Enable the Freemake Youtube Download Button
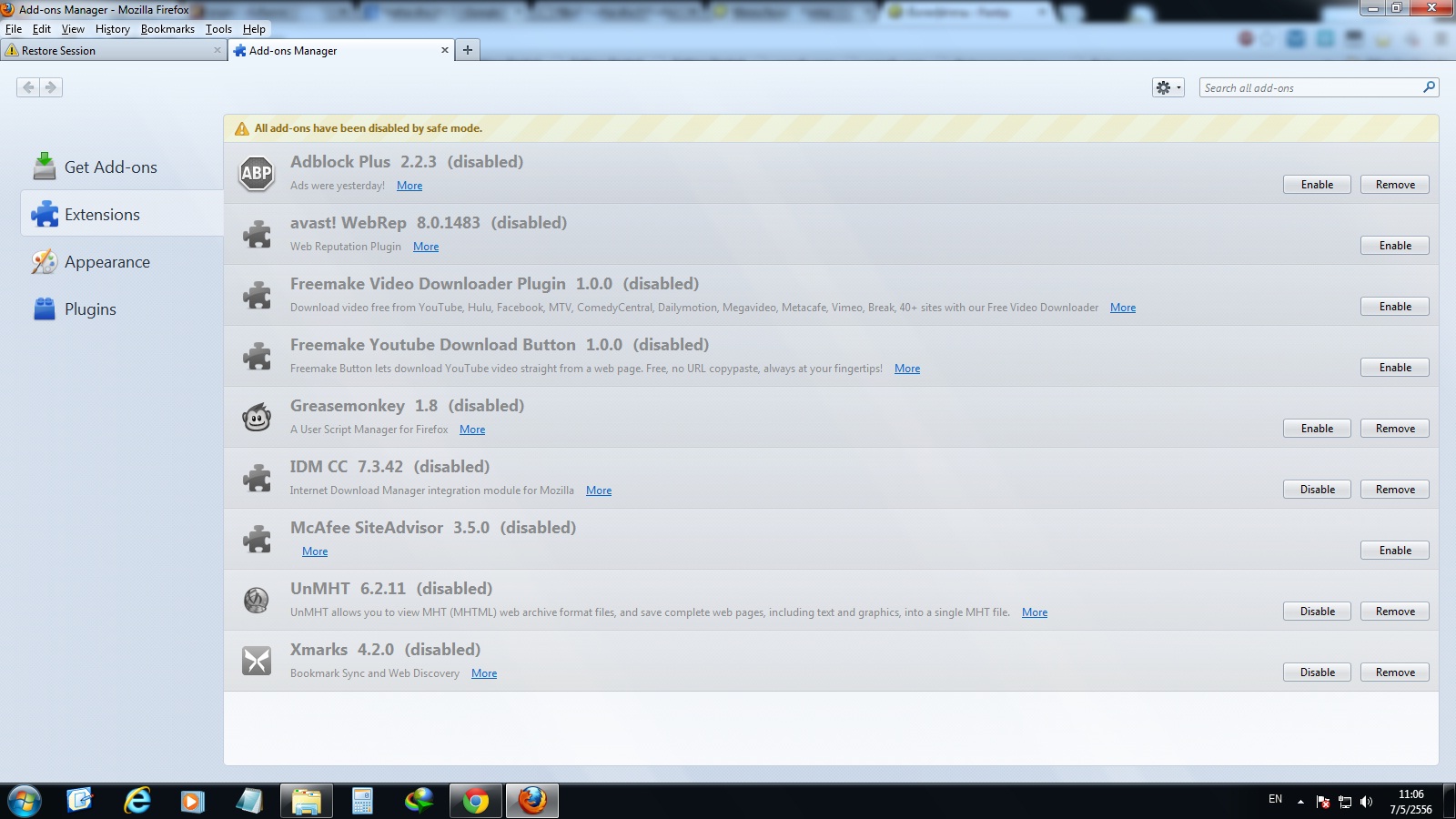 (x=1395, y=368)
